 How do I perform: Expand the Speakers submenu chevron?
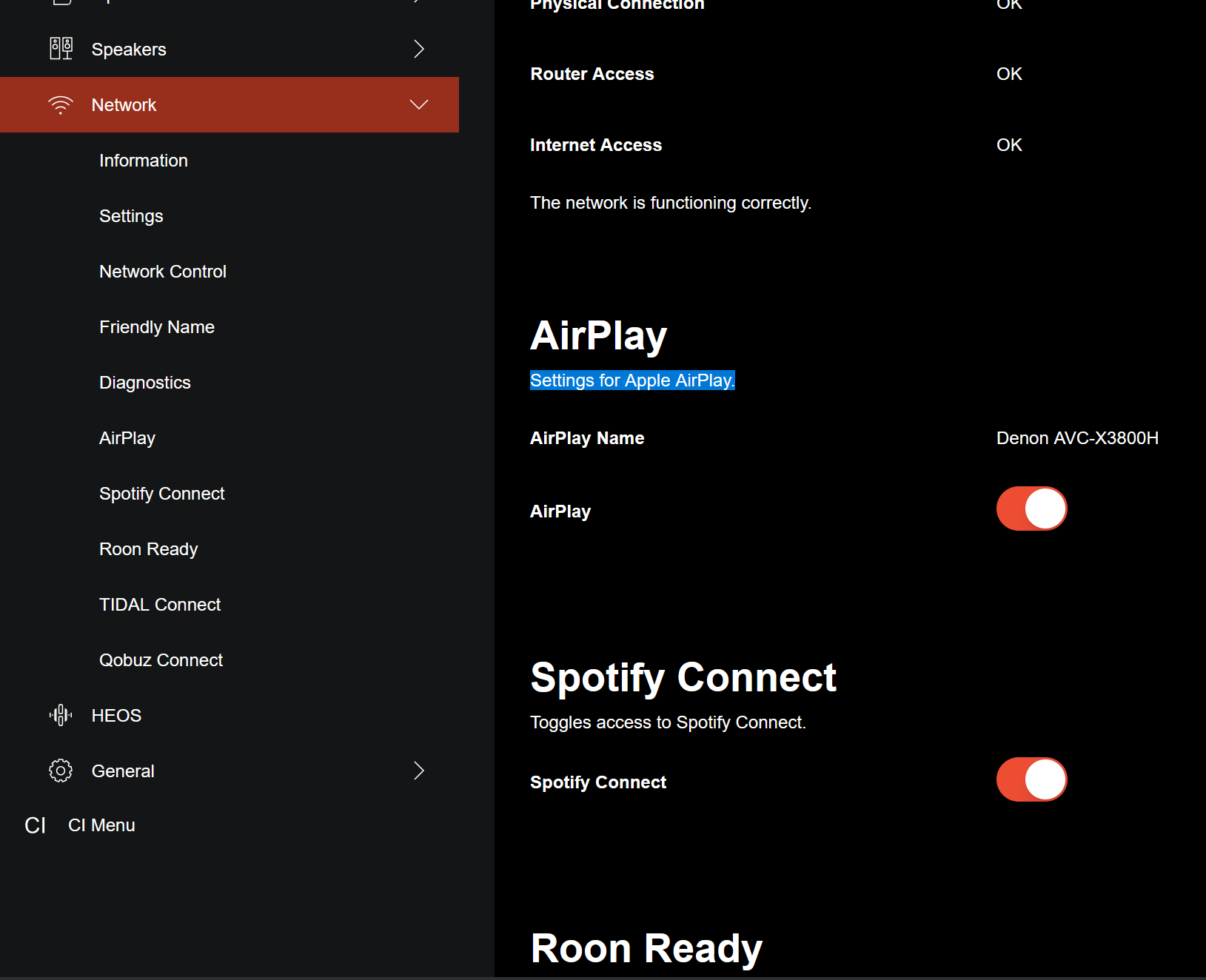pos(419,49)
